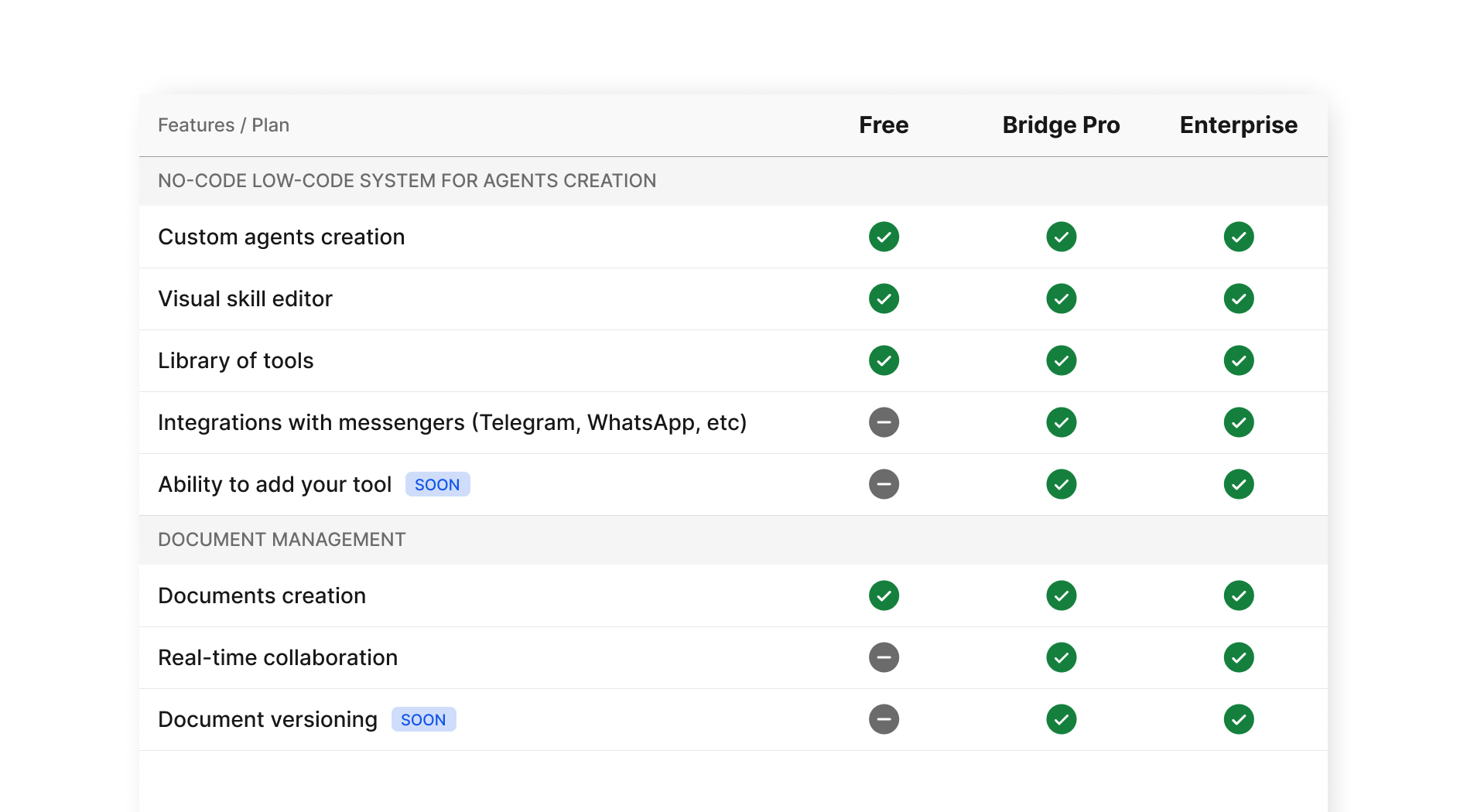Expand the Features / Plan header cell
Screen dimensions: 1467x812
pyautogui.click(x=224, y=125)
